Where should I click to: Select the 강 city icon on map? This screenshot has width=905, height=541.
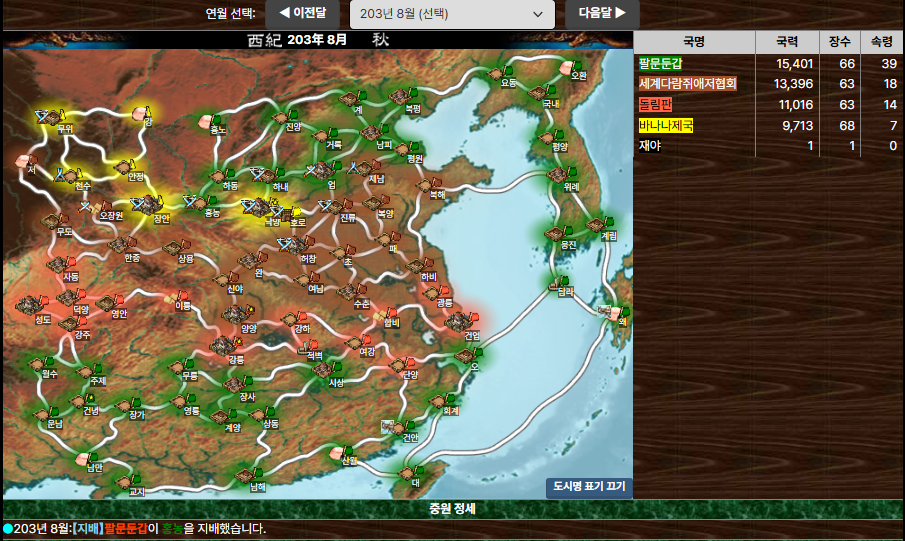141,113
